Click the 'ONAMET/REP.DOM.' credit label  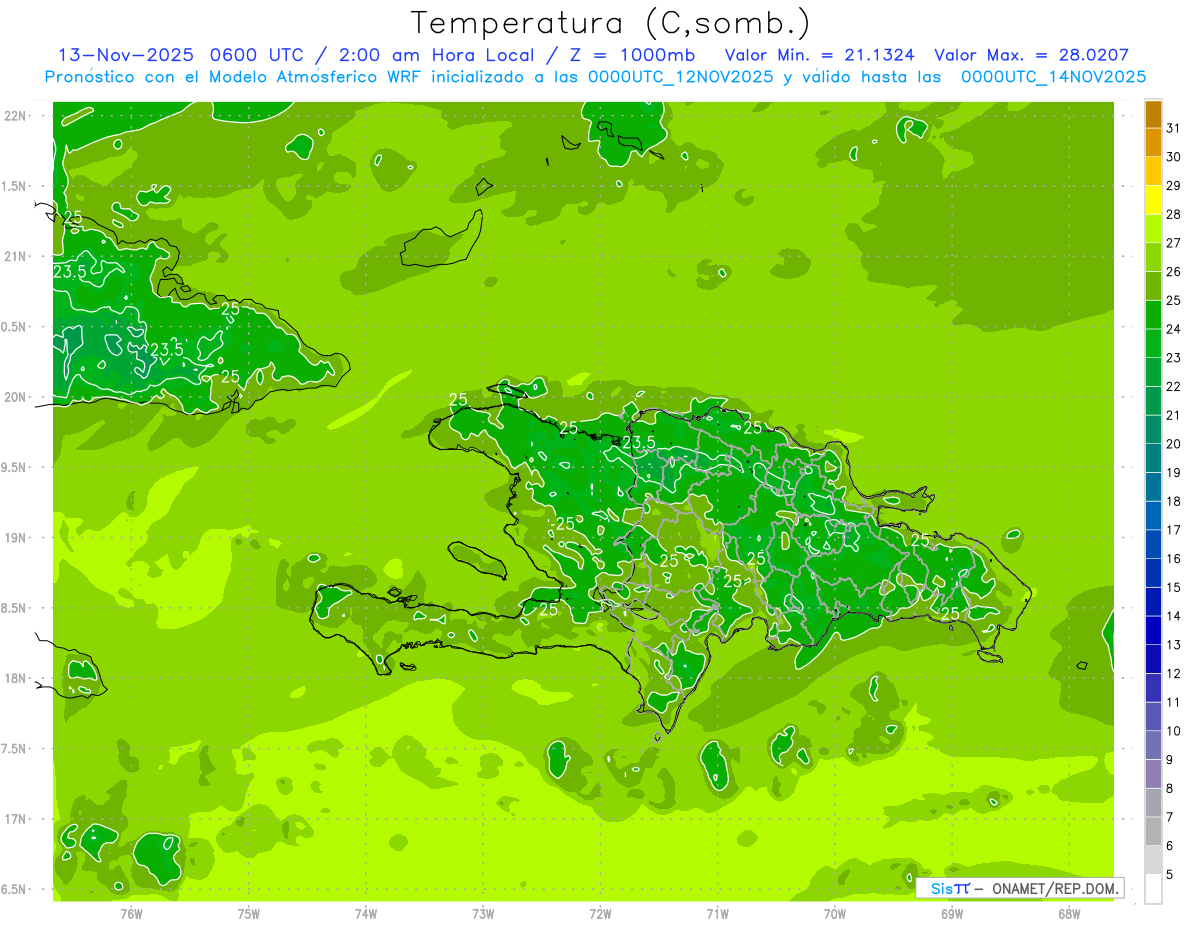click(x=1054, y=888)
